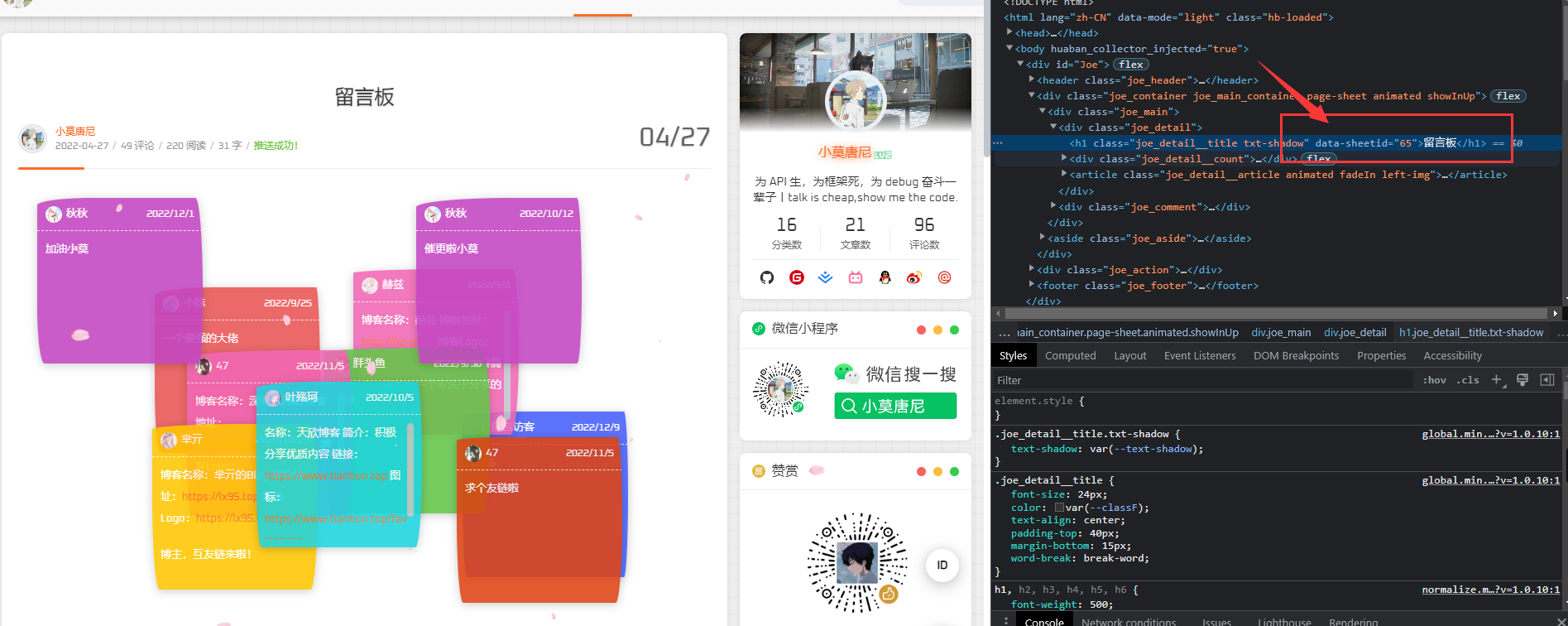Expand the joe_detail__count div node
Screen dimensions: 1568x626
point(1063,158)
